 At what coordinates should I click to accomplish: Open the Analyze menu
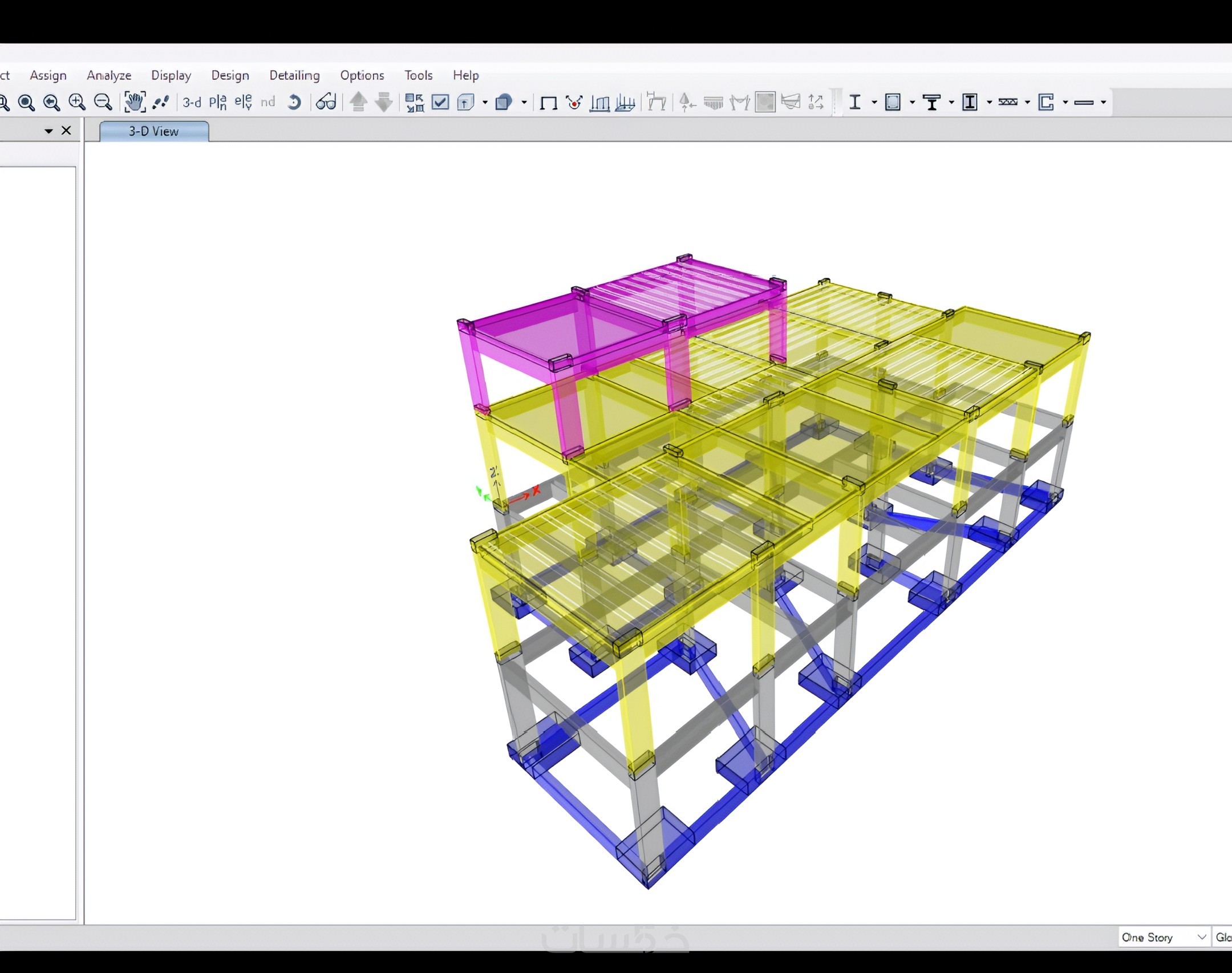click(109, 75)
